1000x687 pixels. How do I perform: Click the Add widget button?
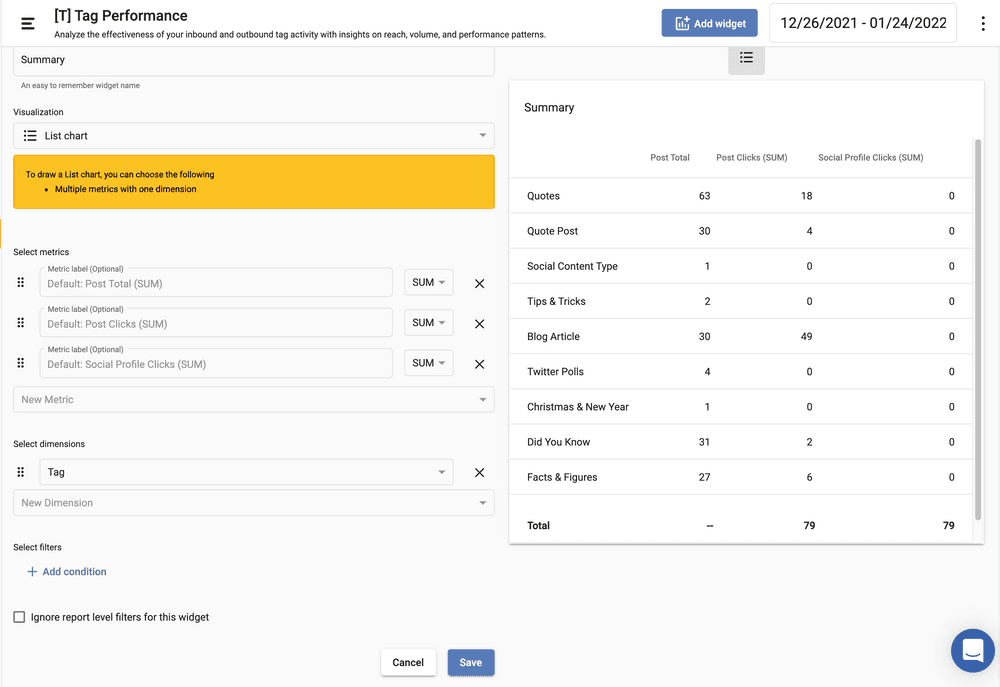709,23
